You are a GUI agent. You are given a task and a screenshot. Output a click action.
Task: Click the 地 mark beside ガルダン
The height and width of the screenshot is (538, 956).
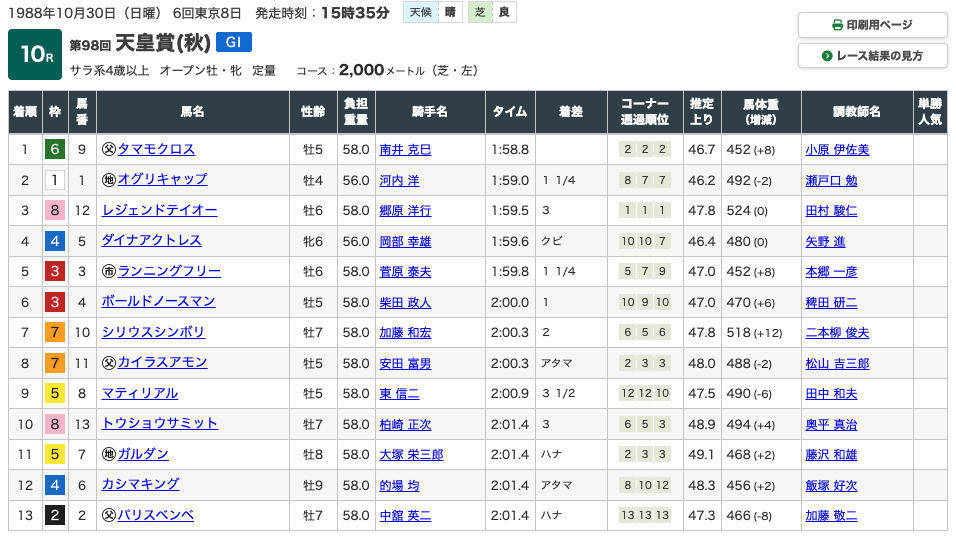pos(109,454)
